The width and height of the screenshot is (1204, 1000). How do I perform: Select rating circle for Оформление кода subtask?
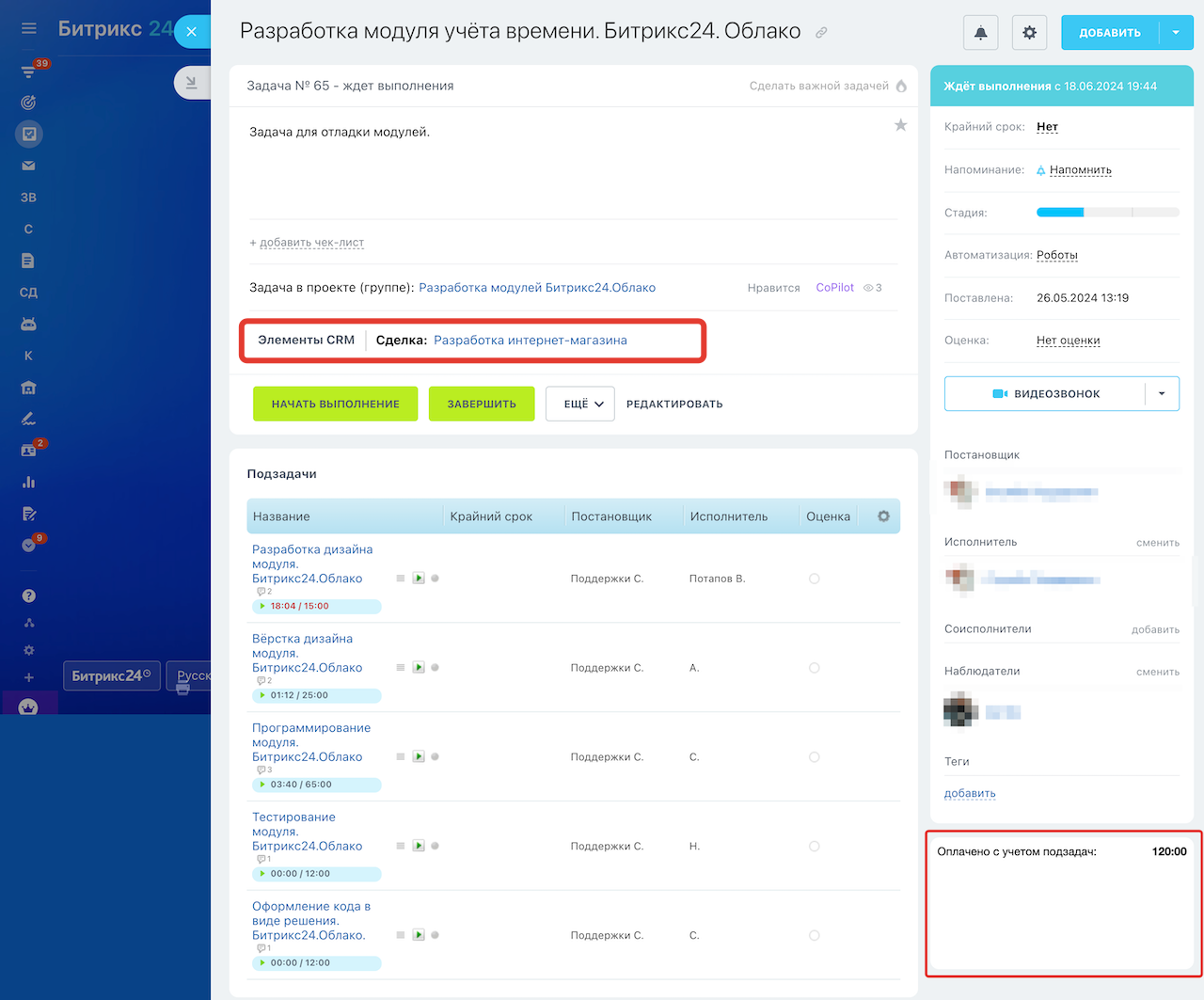(815, 935)
